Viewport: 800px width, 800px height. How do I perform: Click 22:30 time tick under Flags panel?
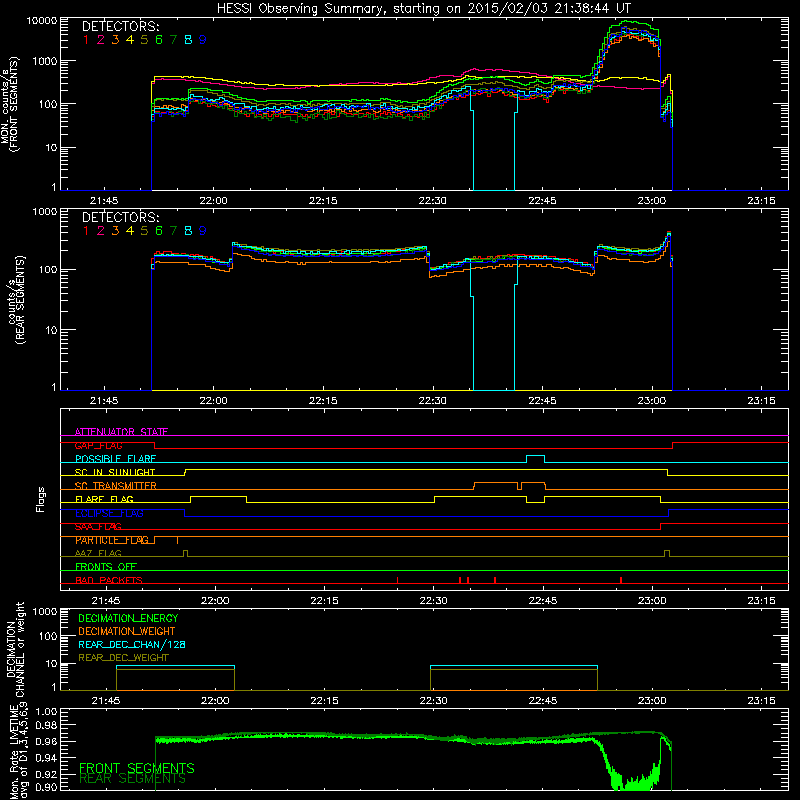point(434,601)
